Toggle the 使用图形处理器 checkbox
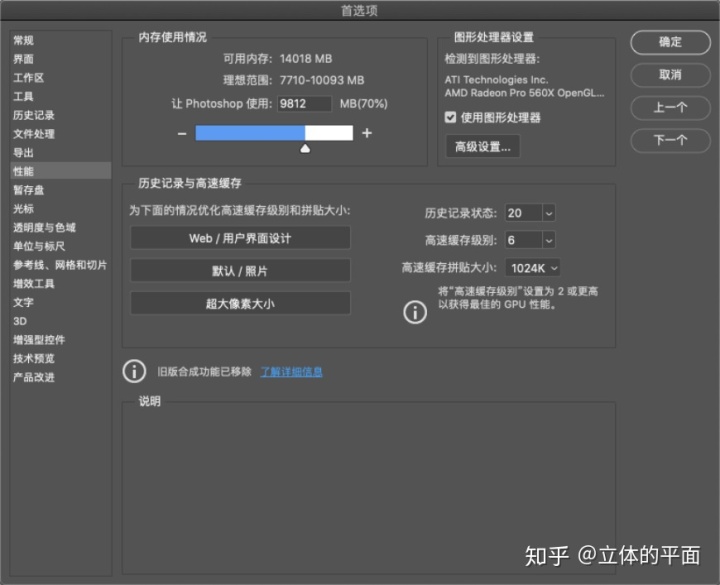Screen dimensions: 720x585 pos(450,118)
